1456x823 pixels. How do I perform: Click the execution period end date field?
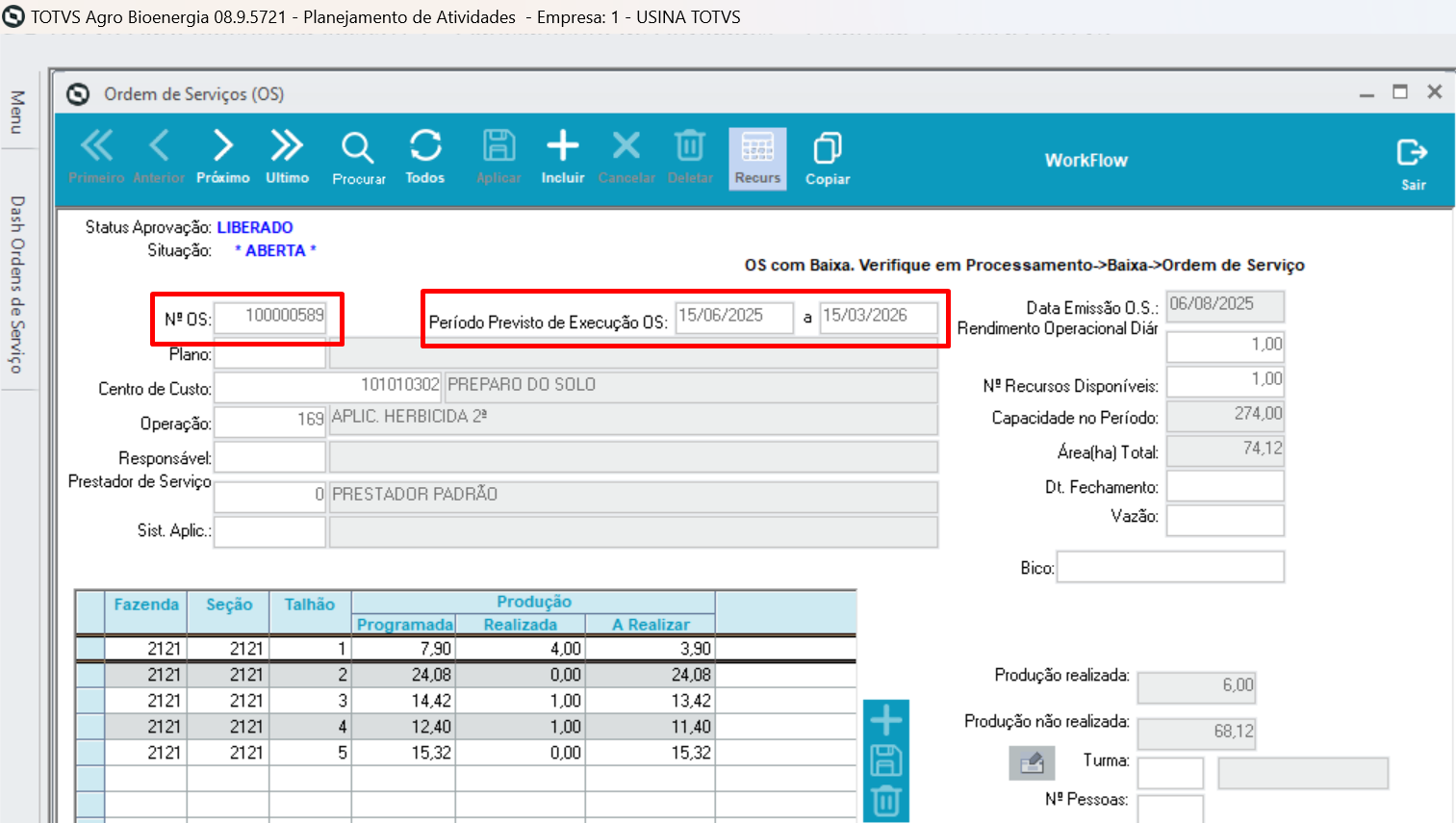(879, 318)
